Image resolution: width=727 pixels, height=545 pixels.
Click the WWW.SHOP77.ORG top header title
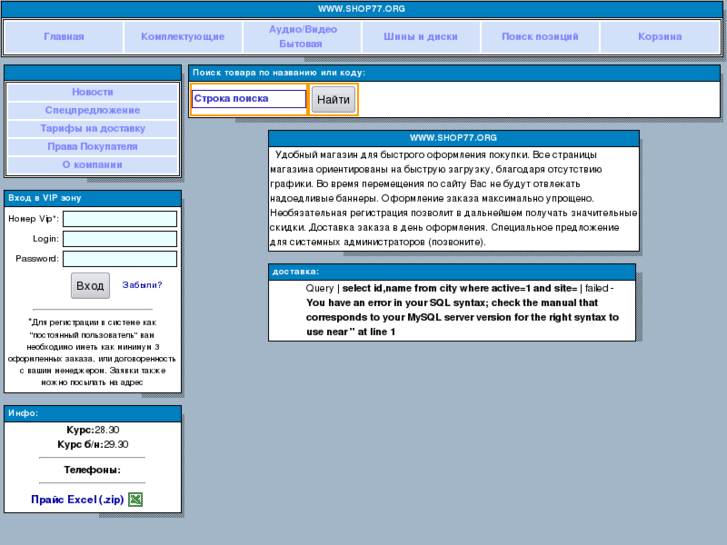pyautogui.click(x=362, y=9)
